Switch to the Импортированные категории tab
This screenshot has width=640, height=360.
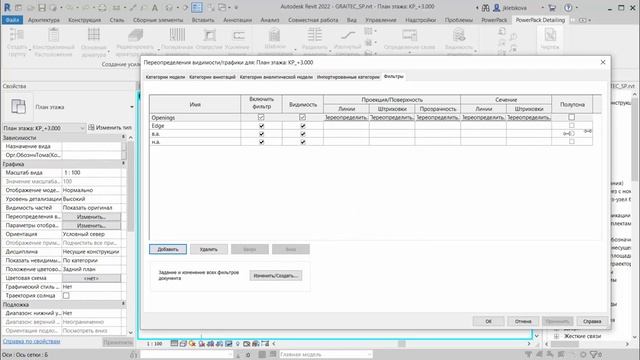coord(348,77)
